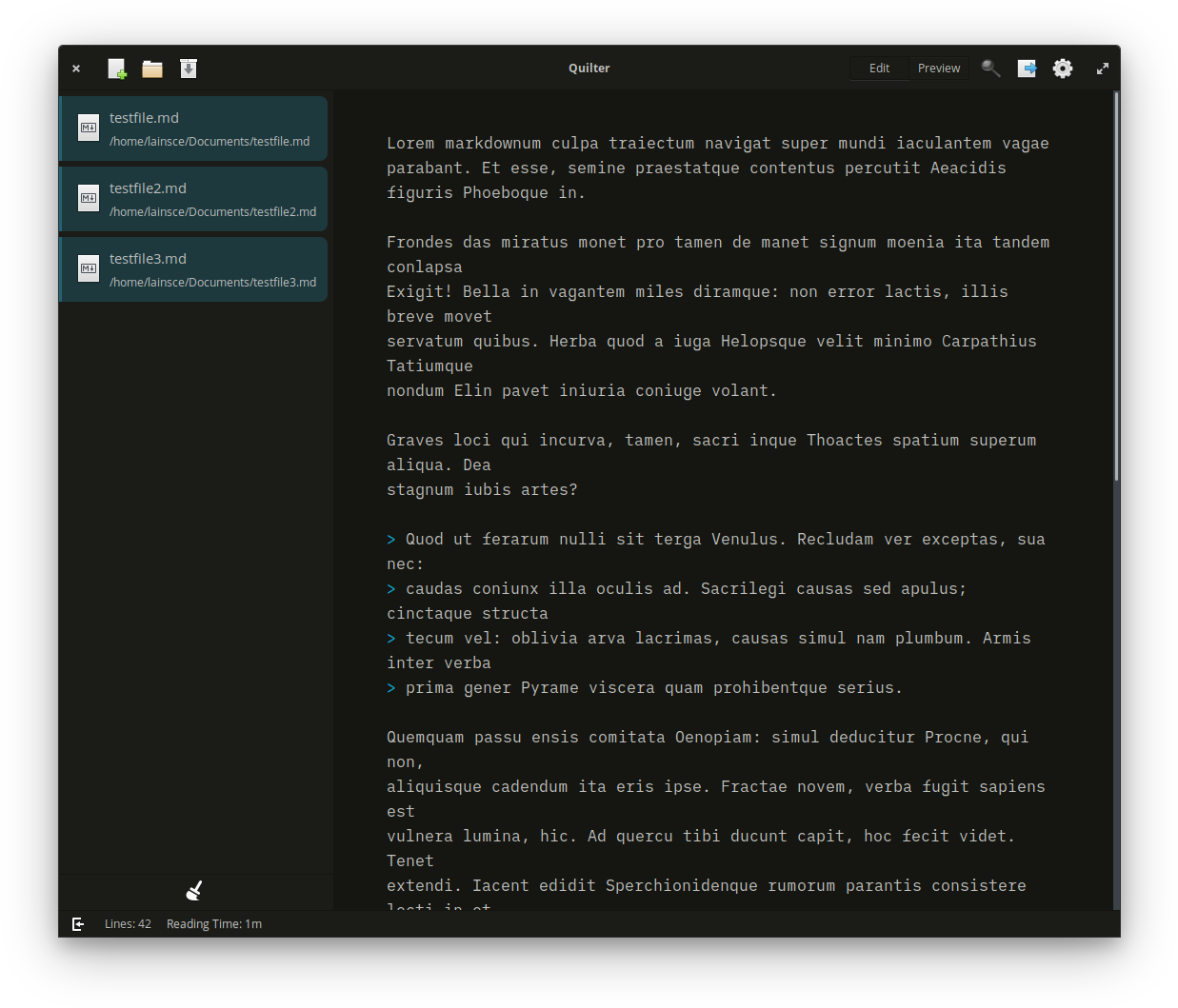This screenshot has height=1008, width=1178.
Task: Click the export document icon
Action: [x=1027, y=69]
